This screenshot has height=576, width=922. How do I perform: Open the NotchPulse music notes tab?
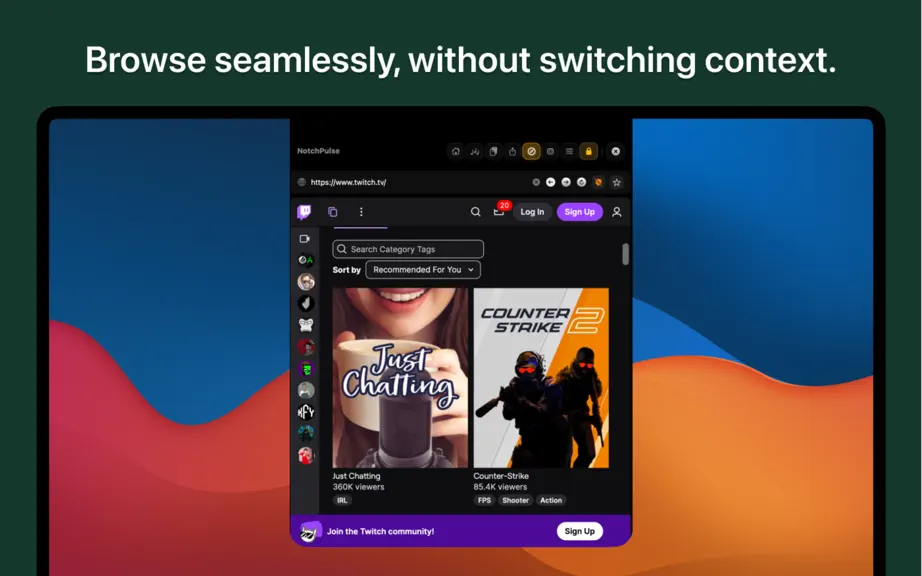475,152
